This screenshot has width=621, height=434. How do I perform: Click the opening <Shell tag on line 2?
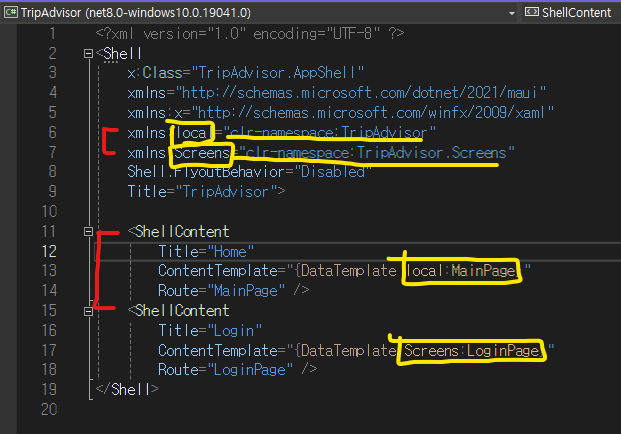pyautogui.click(x=119, y=53)
